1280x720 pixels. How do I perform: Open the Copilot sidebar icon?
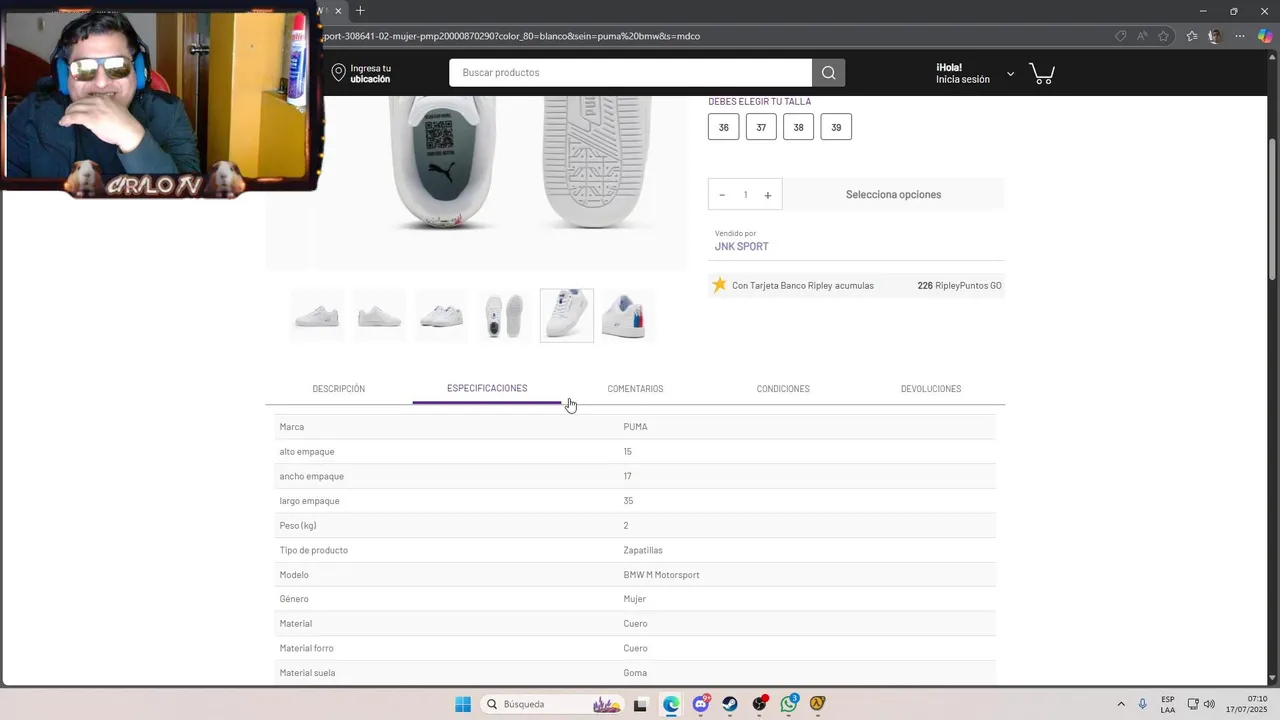pos(1265,36)
